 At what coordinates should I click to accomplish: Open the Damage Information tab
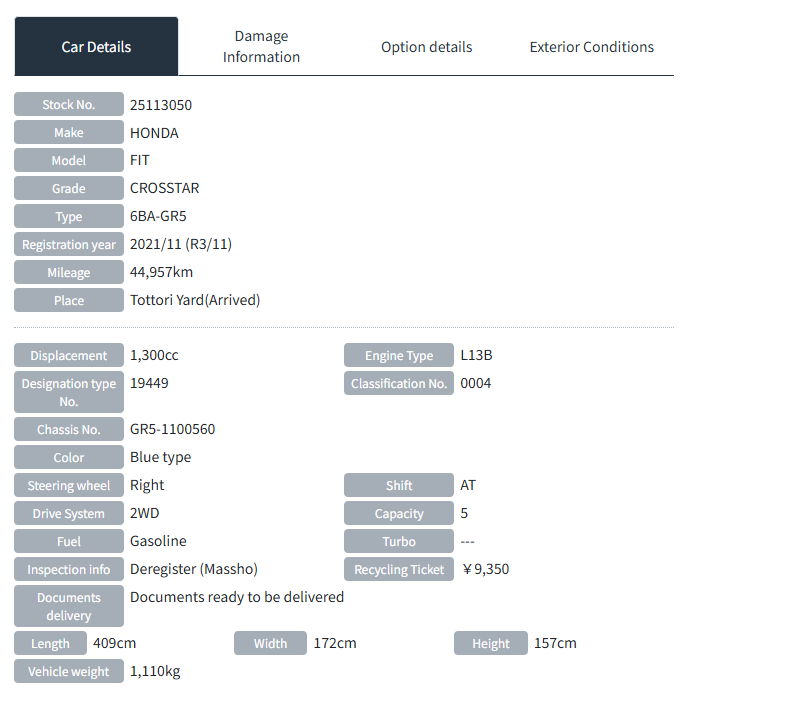tap(261, 47)
